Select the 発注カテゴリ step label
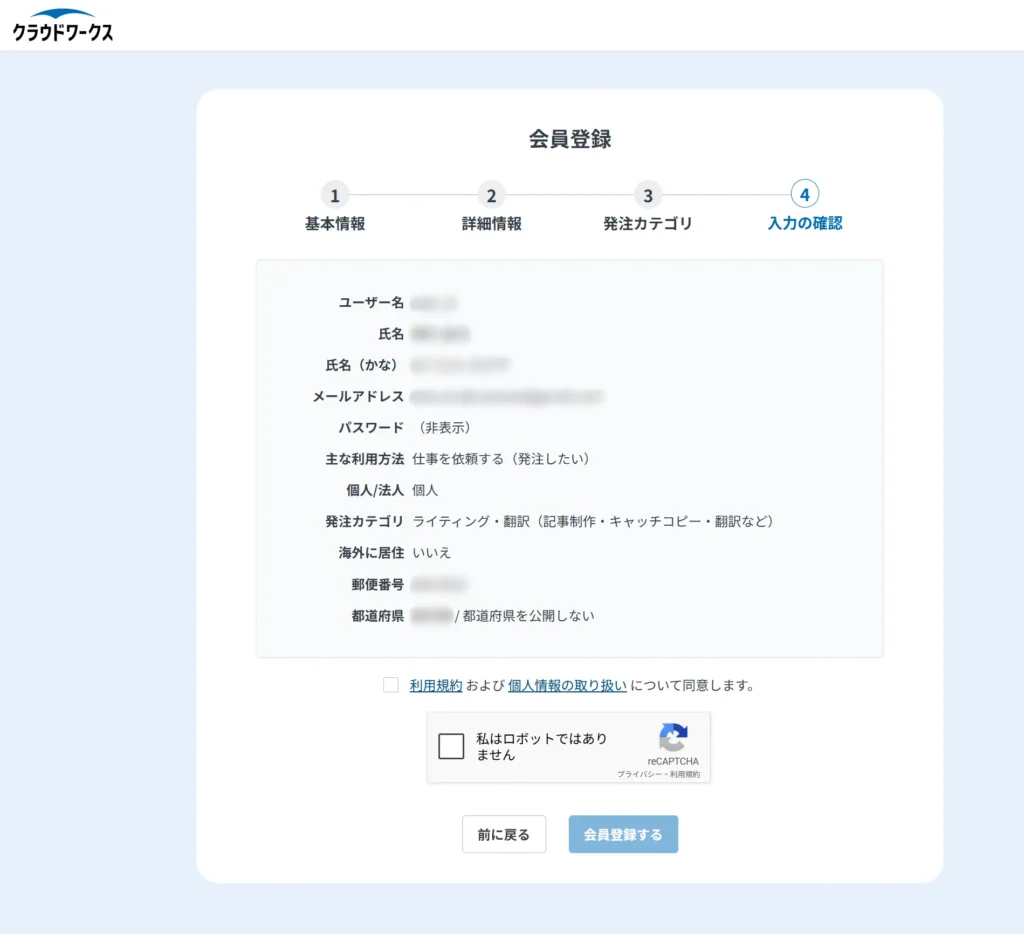Viewport: 1024px width, 934px height. click(x=647, y=224)
